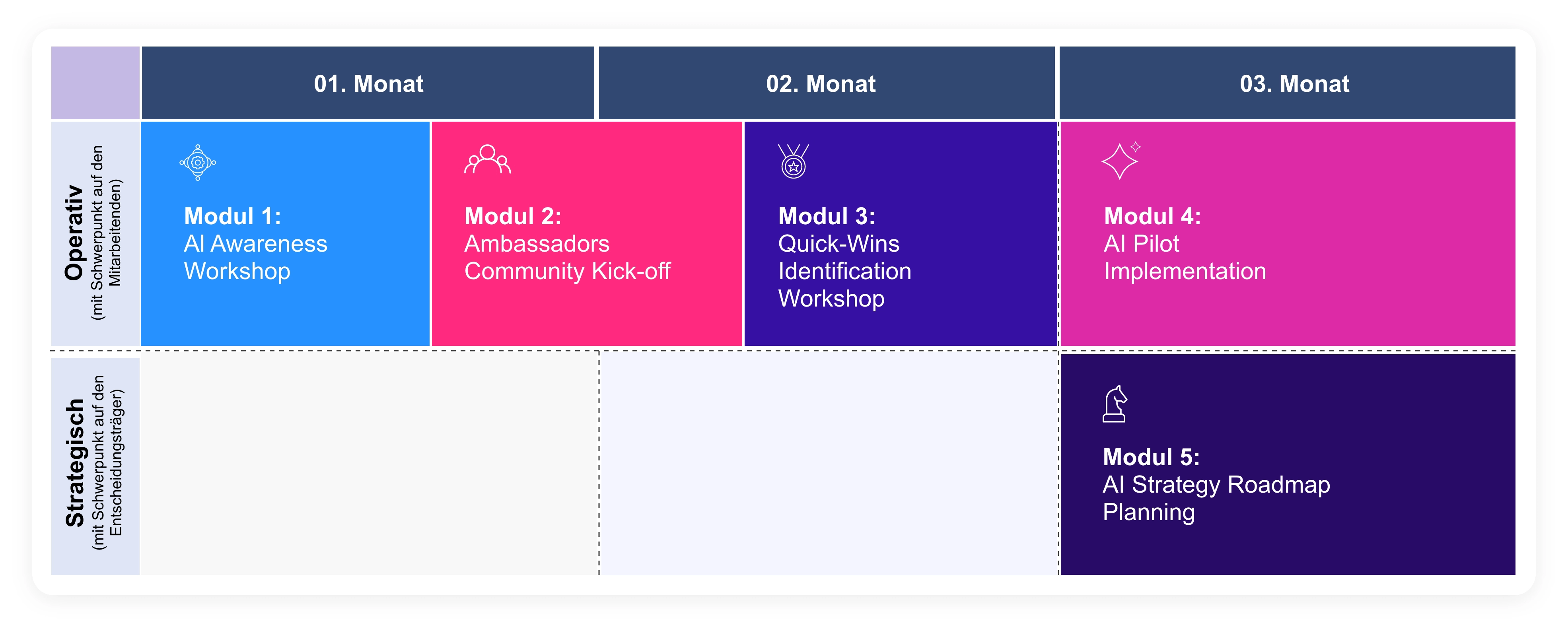Click the gear network icon in Modul 1
This screenshot has height=631, width=1568.
coord(197,163)
